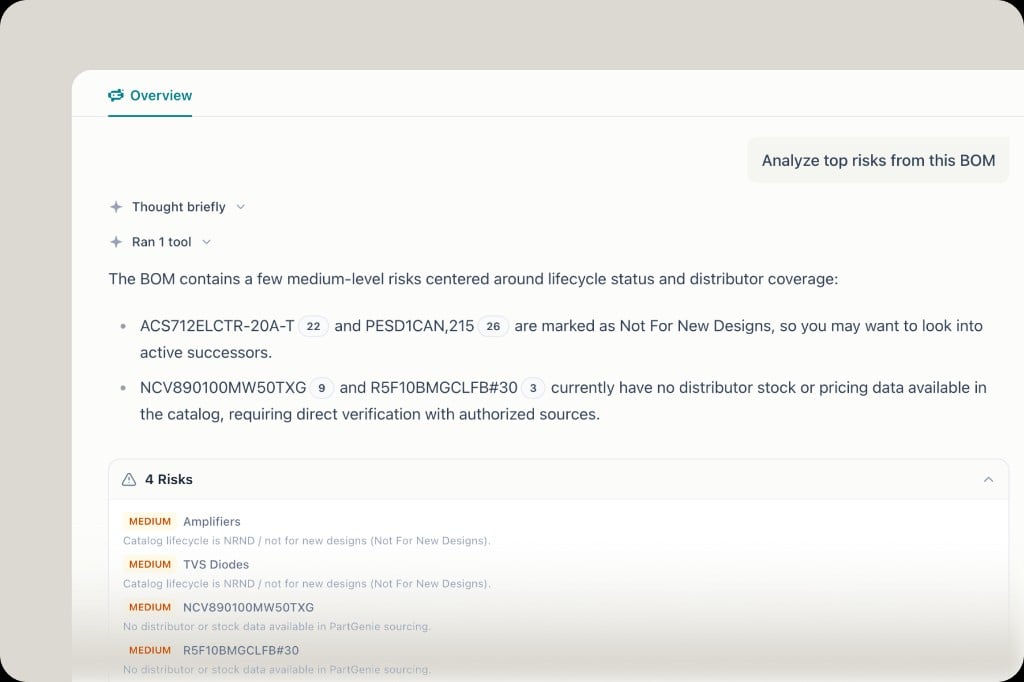1024x682 pixels.
Task: Collapse the 4 Risks panel chevron
Action: coord(988,479)
